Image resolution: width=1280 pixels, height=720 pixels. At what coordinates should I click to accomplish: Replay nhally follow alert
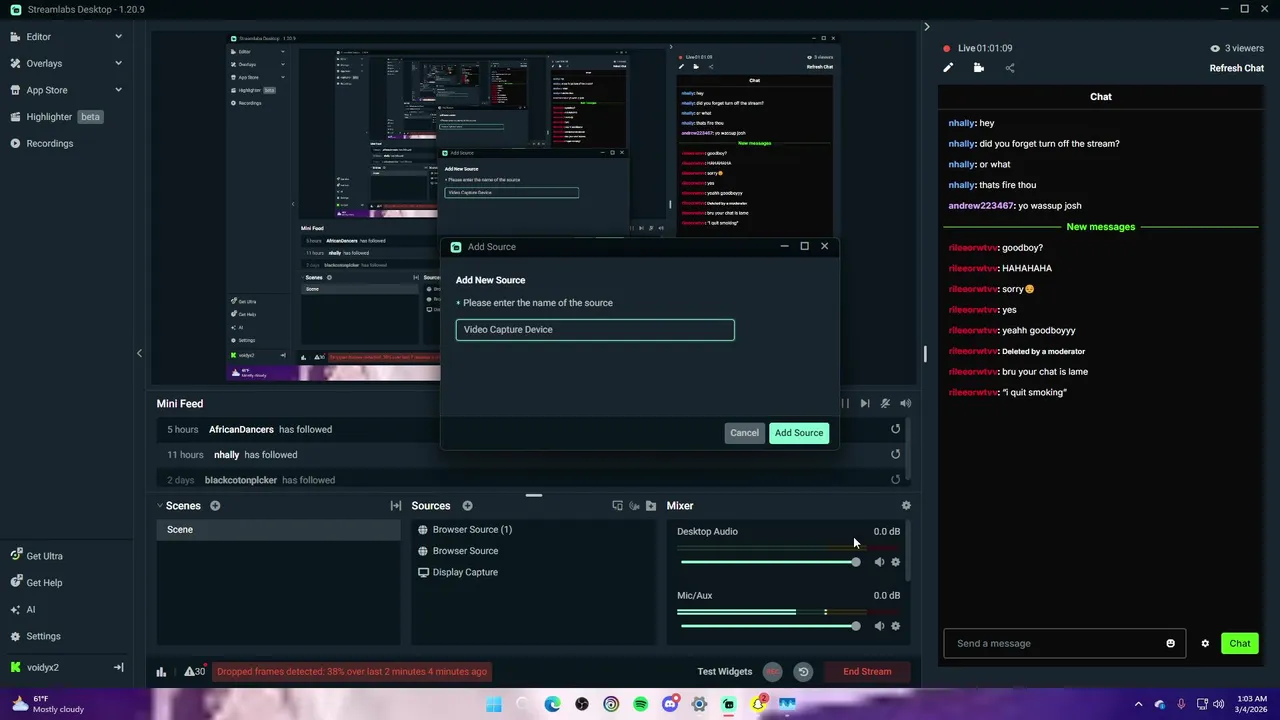[x=895, y=454]
